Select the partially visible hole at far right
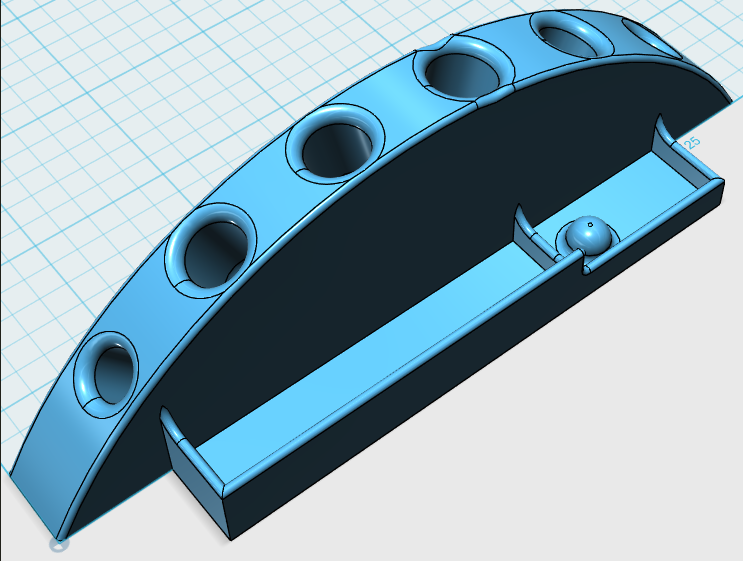This screenshot has width=743, height=561. coord(652,38)
